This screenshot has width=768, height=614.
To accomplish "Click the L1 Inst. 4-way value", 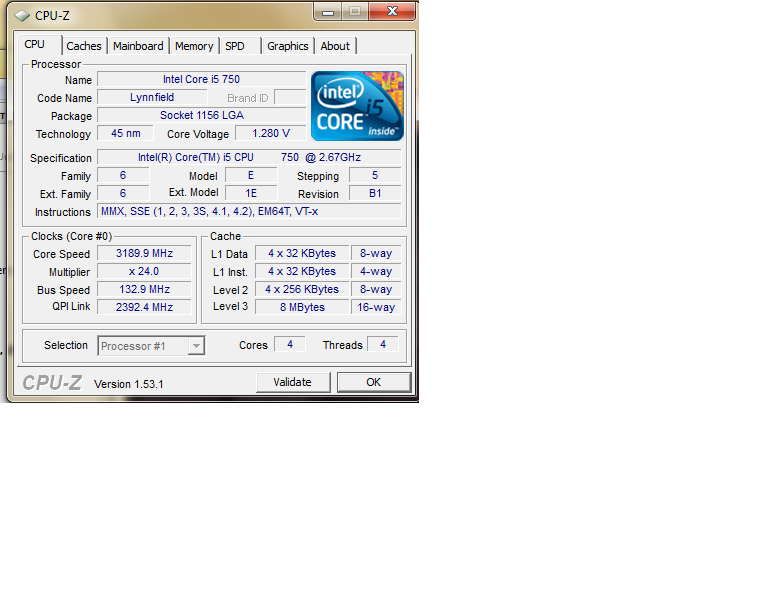I will [x=376, y=271].
